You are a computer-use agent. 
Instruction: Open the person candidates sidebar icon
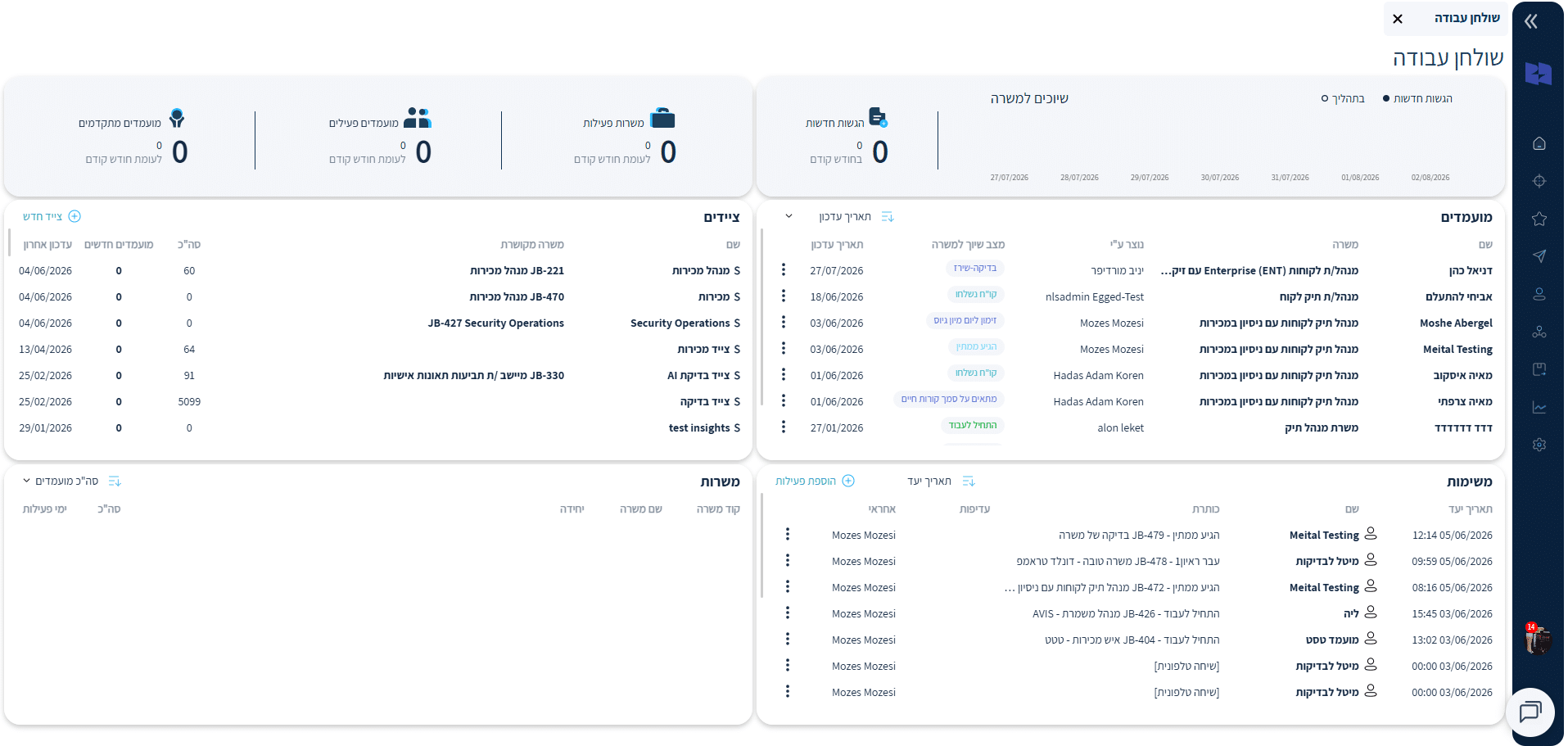click(x=1539, y=294)
